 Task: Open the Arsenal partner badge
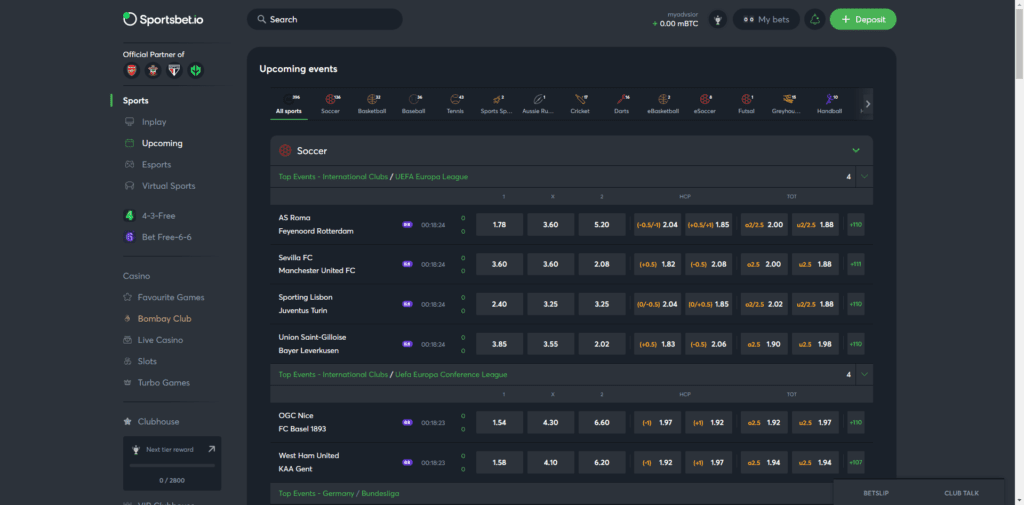[131, 71]
